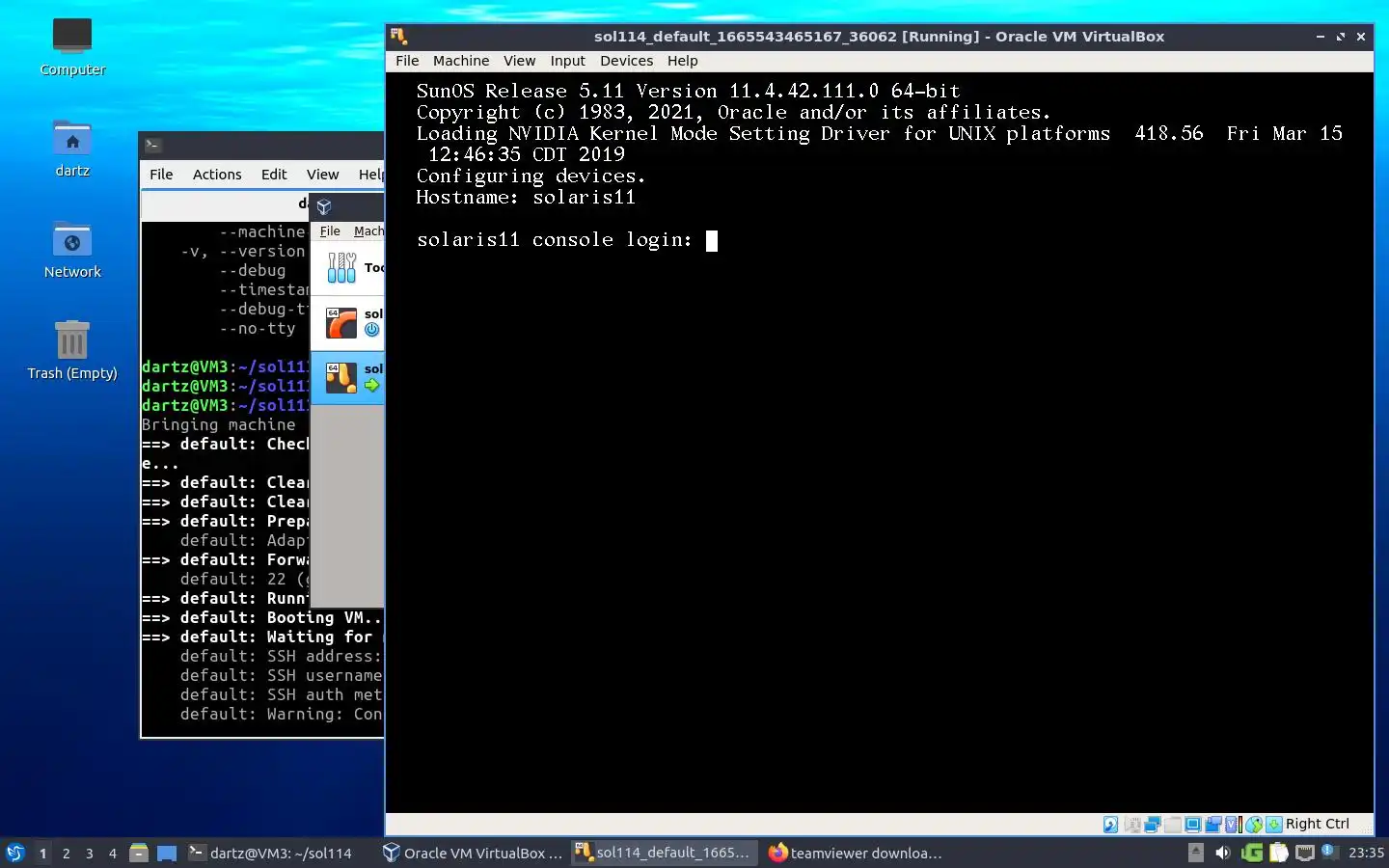Select the powered-off sol VM entry
The image size is (1389, 868).
[x=348, y=322]
